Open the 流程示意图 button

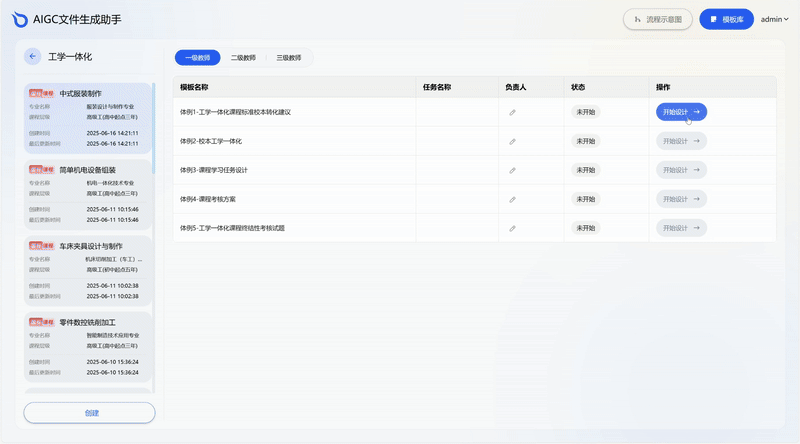click(658, 19)
